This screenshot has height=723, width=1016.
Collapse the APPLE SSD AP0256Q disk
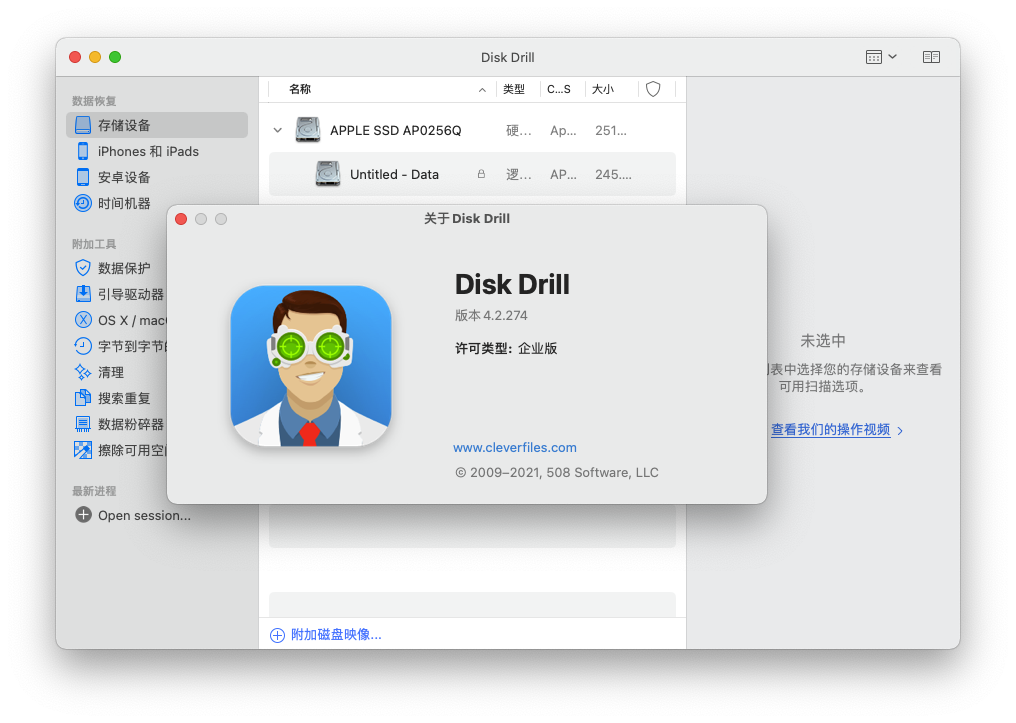click(x=278, y=130)
